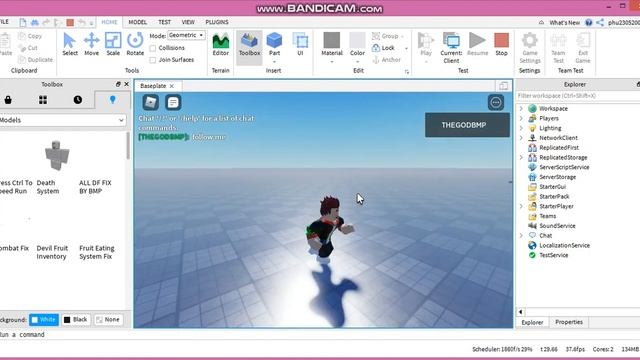640x360 pixels.
Task: Expand the StarterPlayer node
Action: [x=521, y=206]
